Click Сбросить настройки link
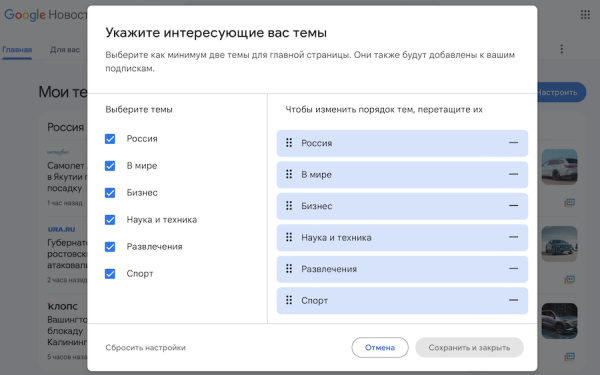 pyautogui.click(x=145, y=348)
